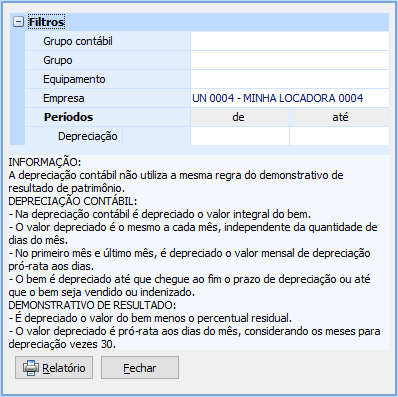Select the Depreciação 'de' date field
The width and height of the screenshot is (398, 397).
tap(240, 136)
